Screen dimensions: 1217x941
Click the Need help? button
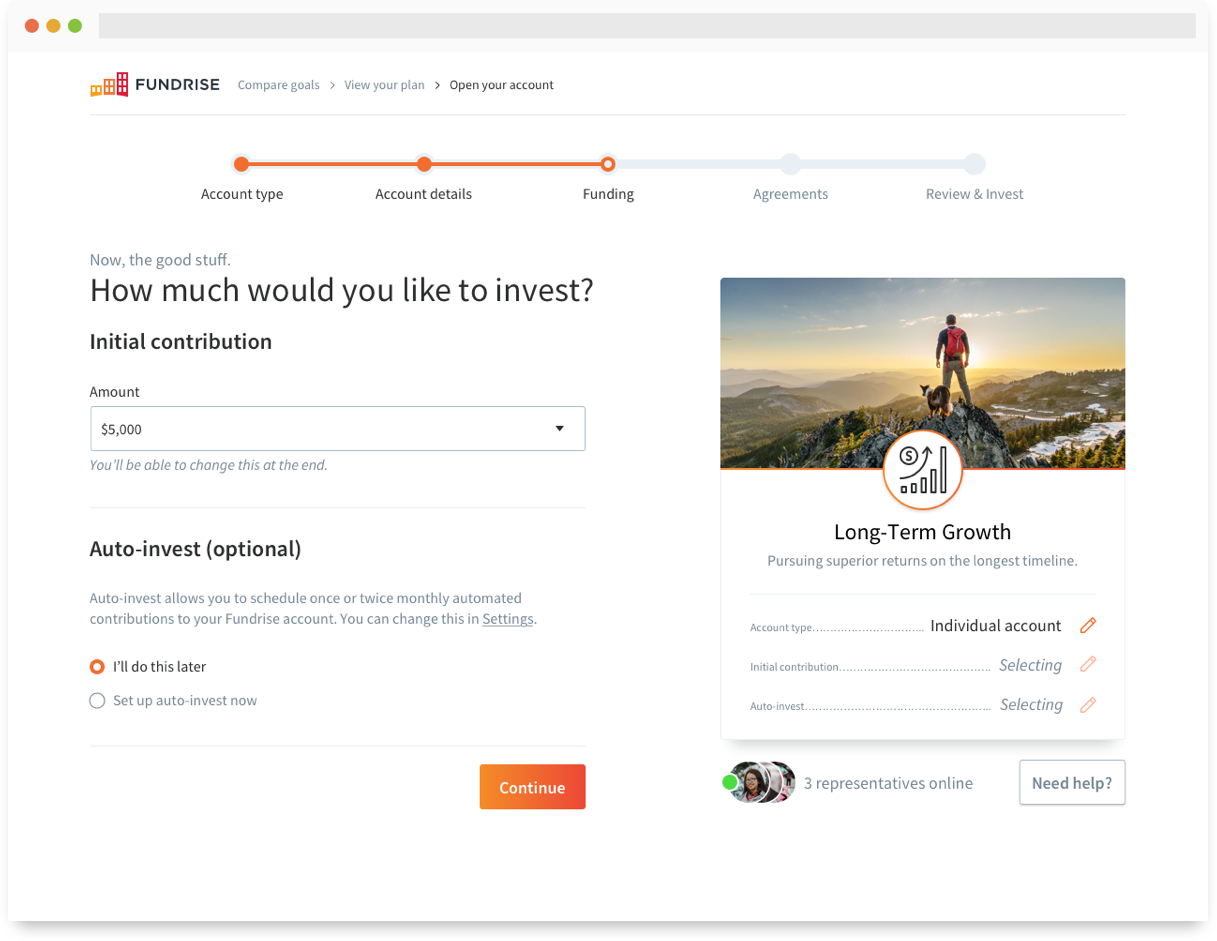coord(1071,783)
